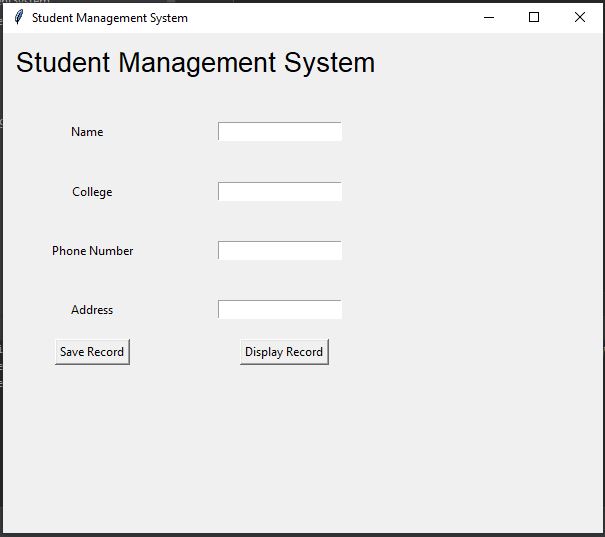This screenshot has width=605, height=537.
Task: Focus the College text field
Action: [x=280, y=191]
